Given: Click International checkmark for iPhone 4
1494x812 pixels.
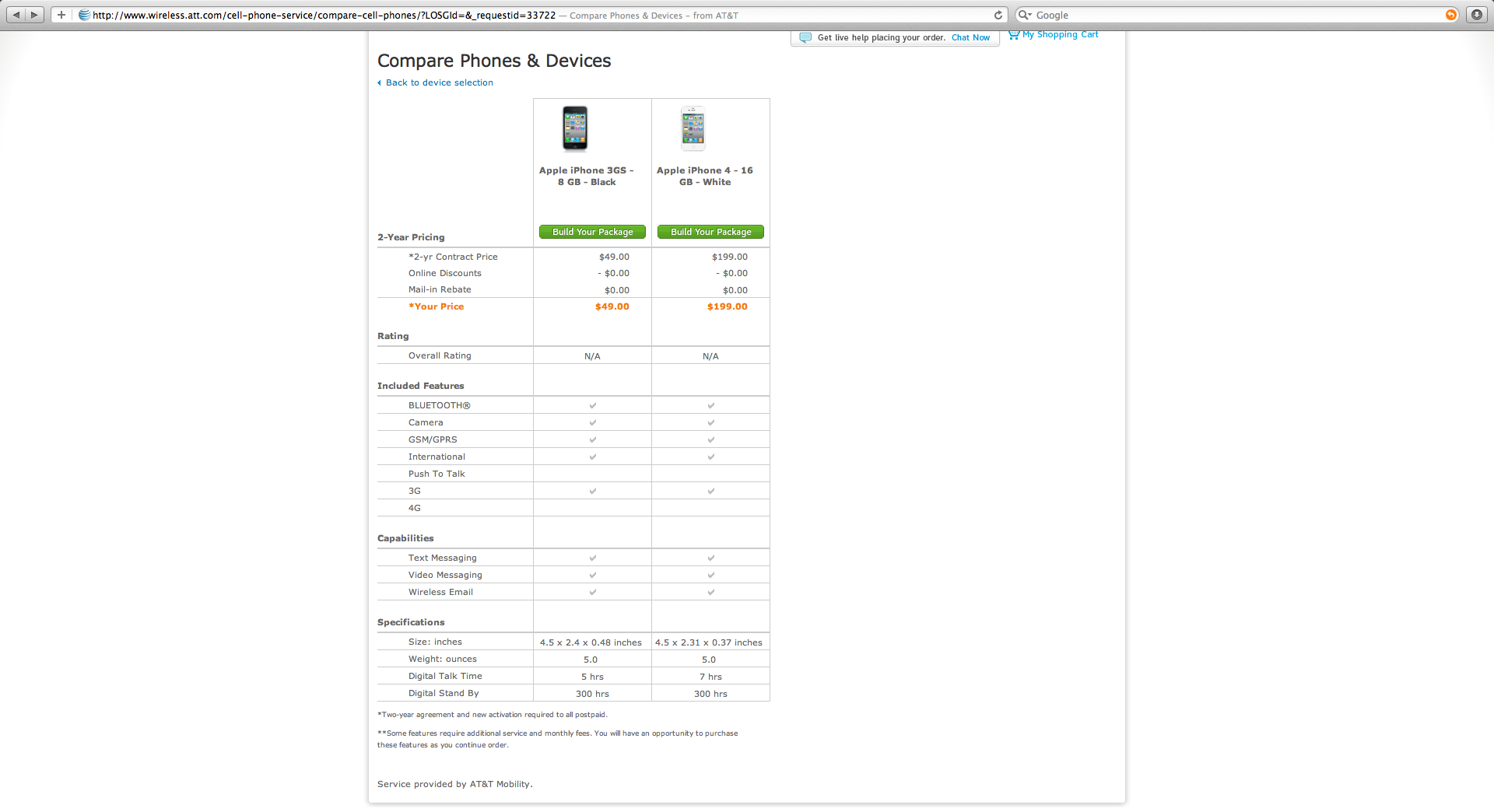Looking at the screenshot, I should pyautogui.click(x=711, y=457).
